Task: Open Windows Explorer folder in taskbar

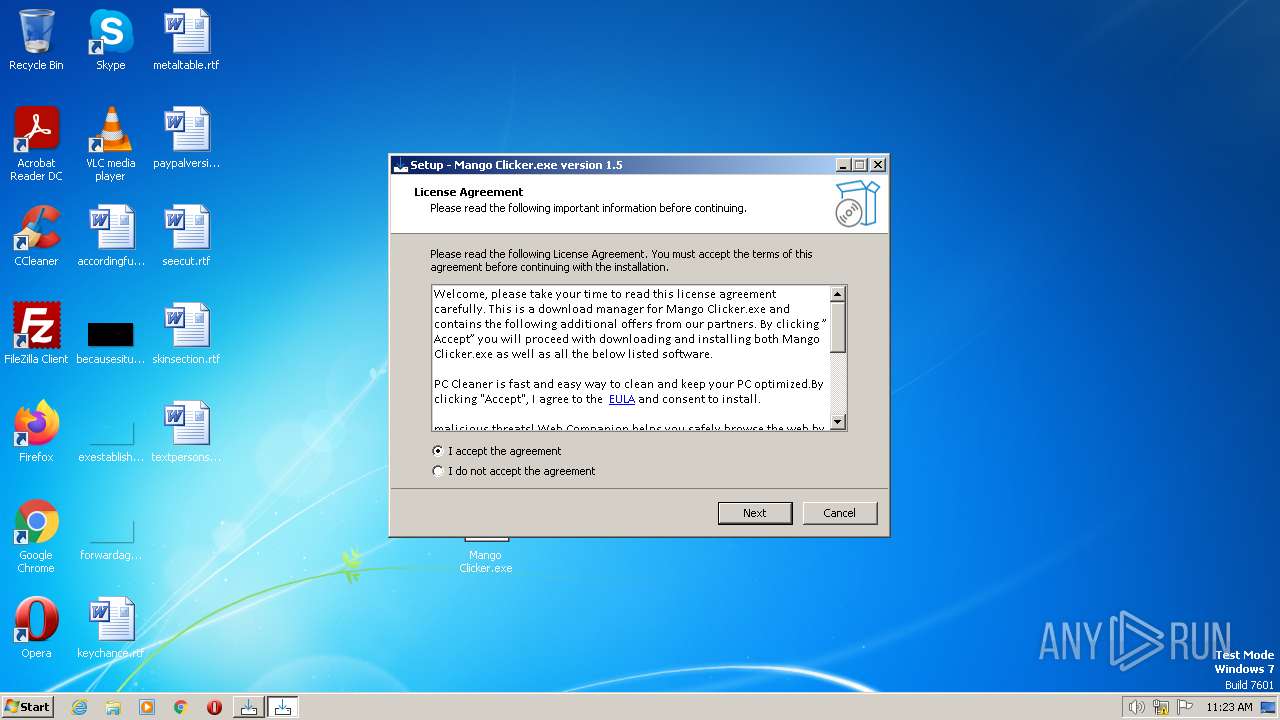Action: [113, 707]
